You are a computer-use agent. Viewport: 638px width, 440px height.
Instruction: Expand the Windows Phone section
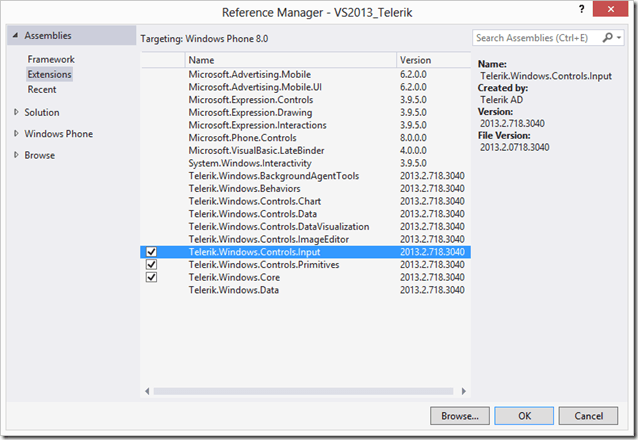[16, 133]
